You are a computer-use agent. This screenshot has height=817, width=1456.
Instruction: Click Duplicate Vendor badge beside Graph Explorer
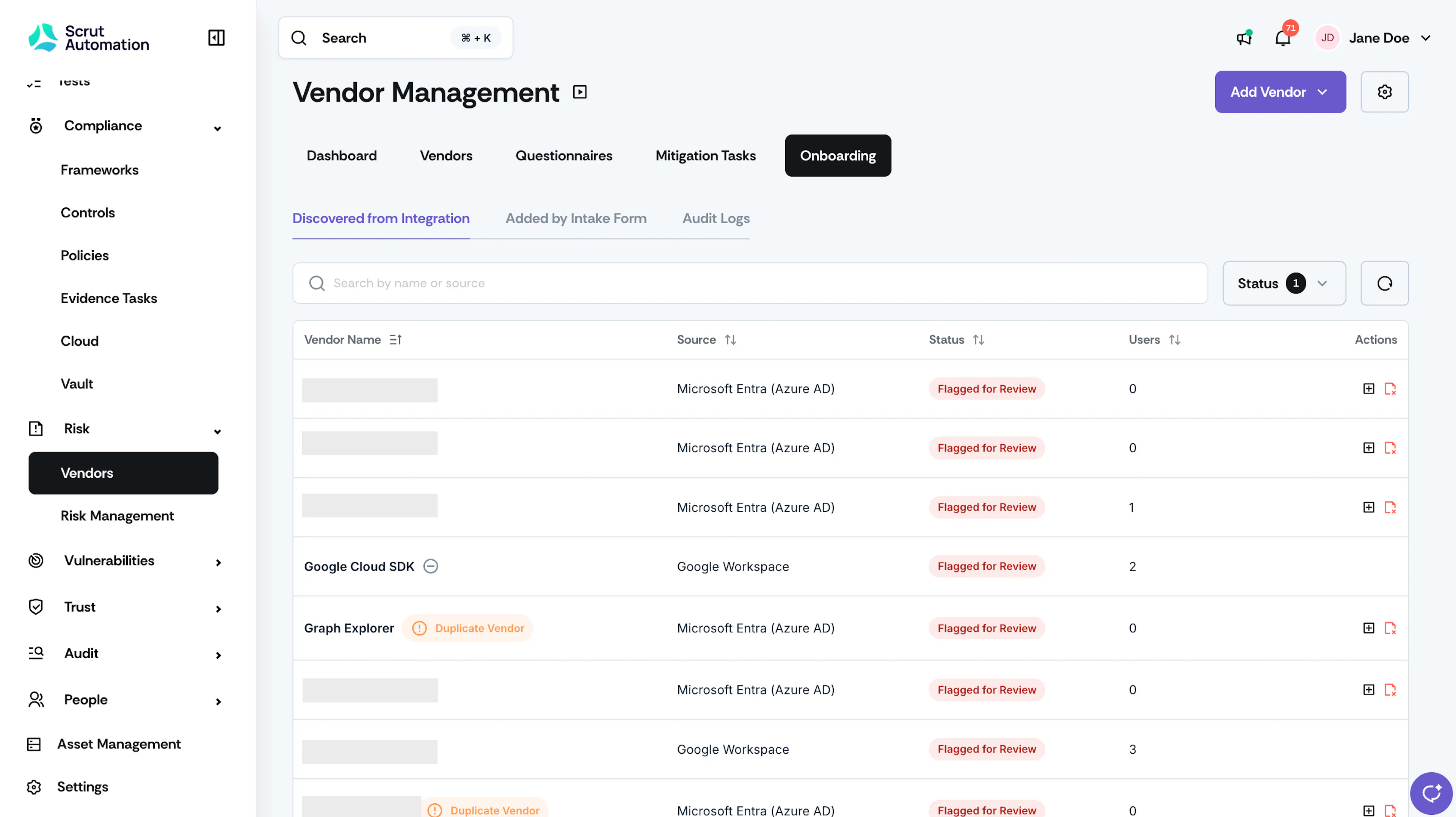coord(468,628)
